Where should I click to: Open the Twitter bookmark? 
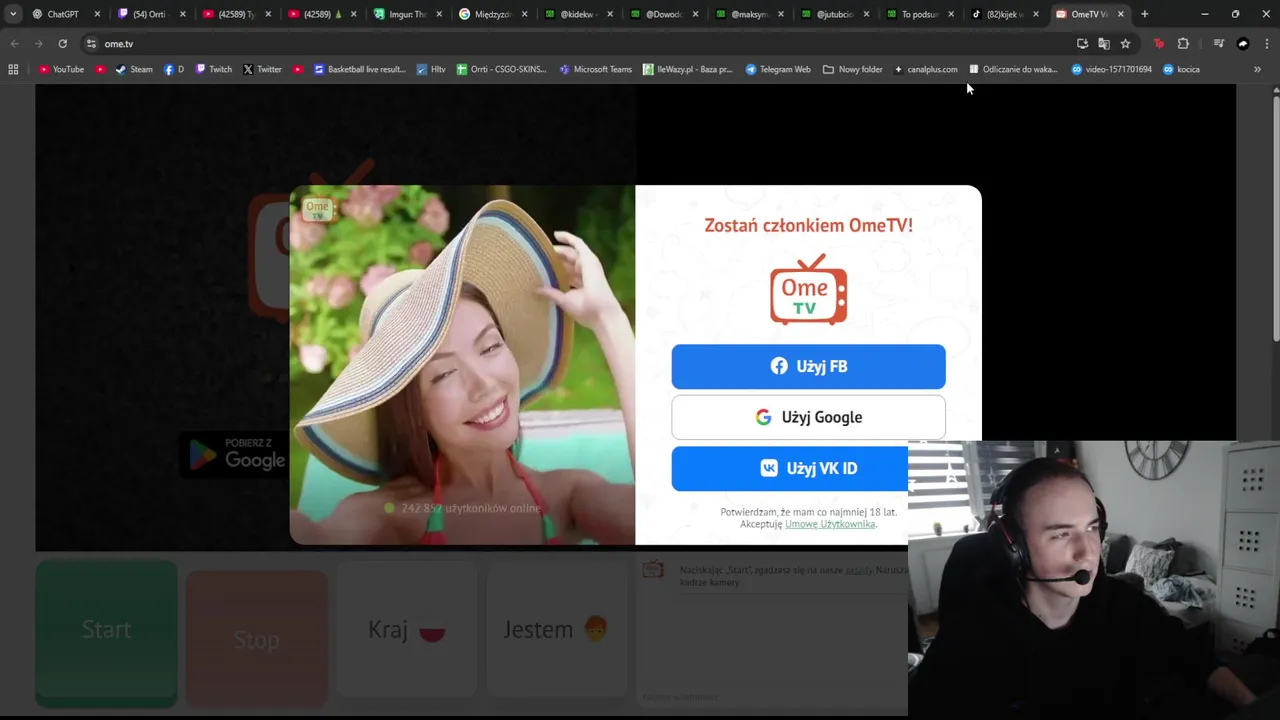point(263,69)
